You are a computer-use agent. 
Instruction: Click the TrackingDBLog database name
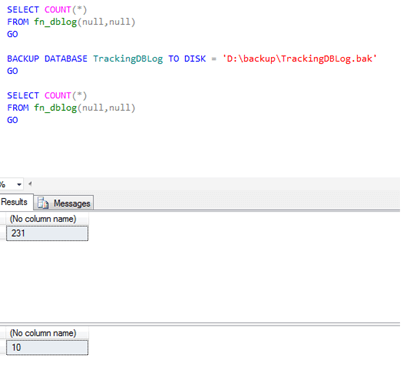[x=128, y=59]
